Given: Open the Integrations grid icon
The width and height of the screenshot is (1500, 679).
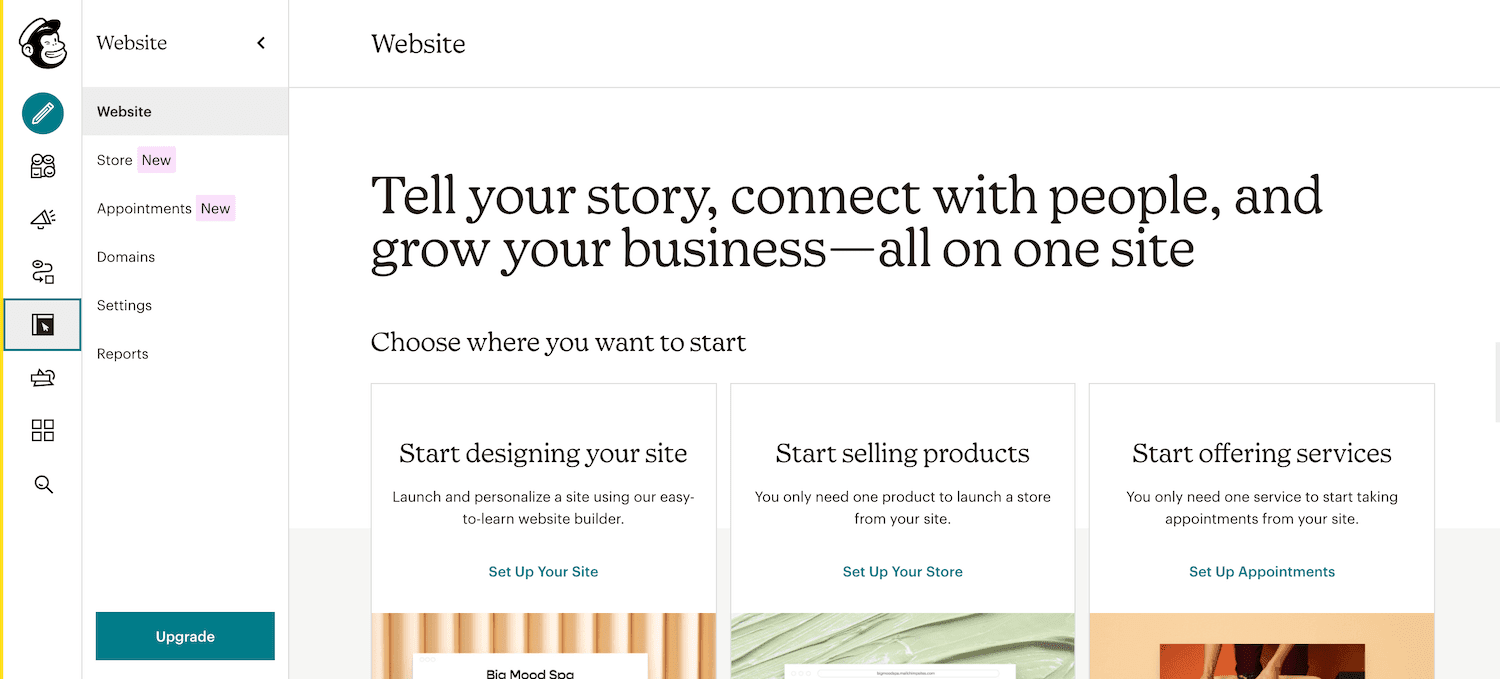Looking at the screenshot, I should click(x=41, y=430).
